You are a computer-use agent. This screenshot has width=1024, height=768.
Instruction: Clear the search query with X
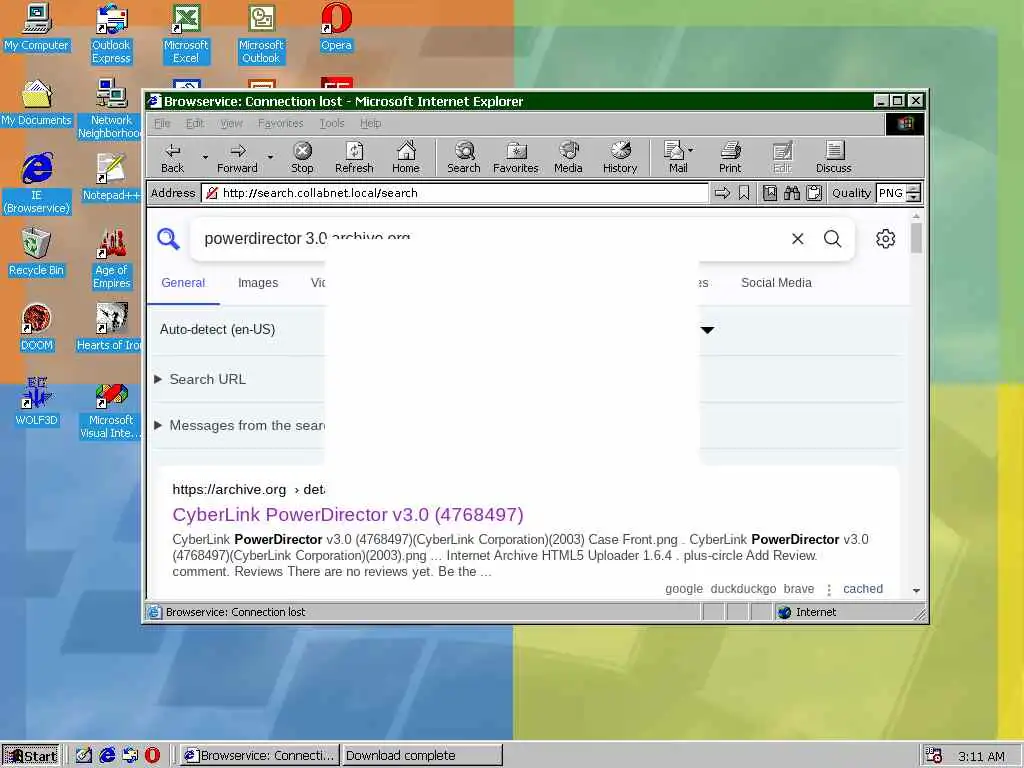point(797,238)
